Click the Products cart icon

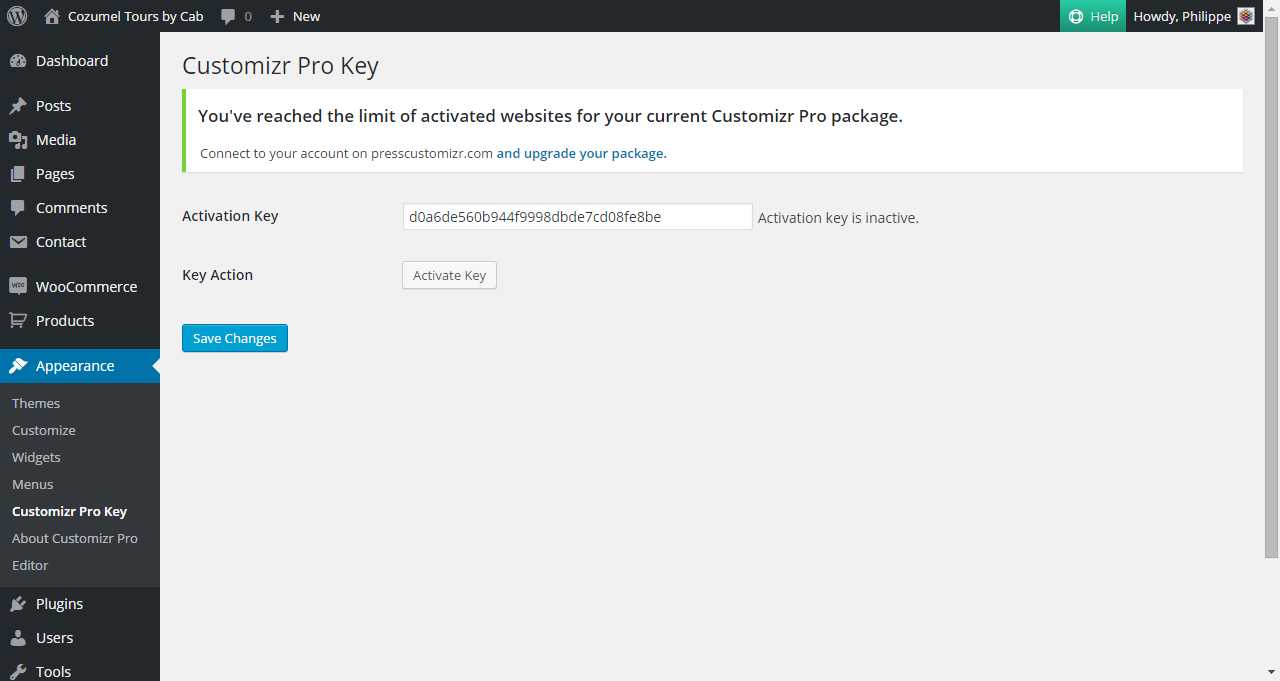[18, 321]
